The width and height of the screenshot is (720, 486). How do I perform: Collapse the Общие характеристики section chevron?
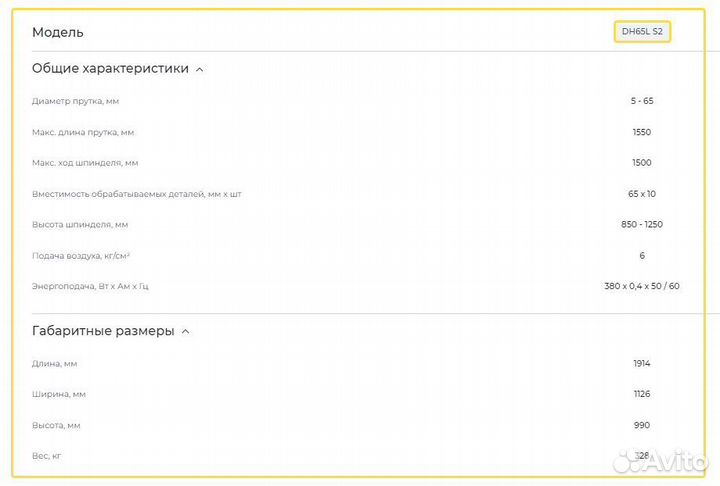click(x=200, y=70)
